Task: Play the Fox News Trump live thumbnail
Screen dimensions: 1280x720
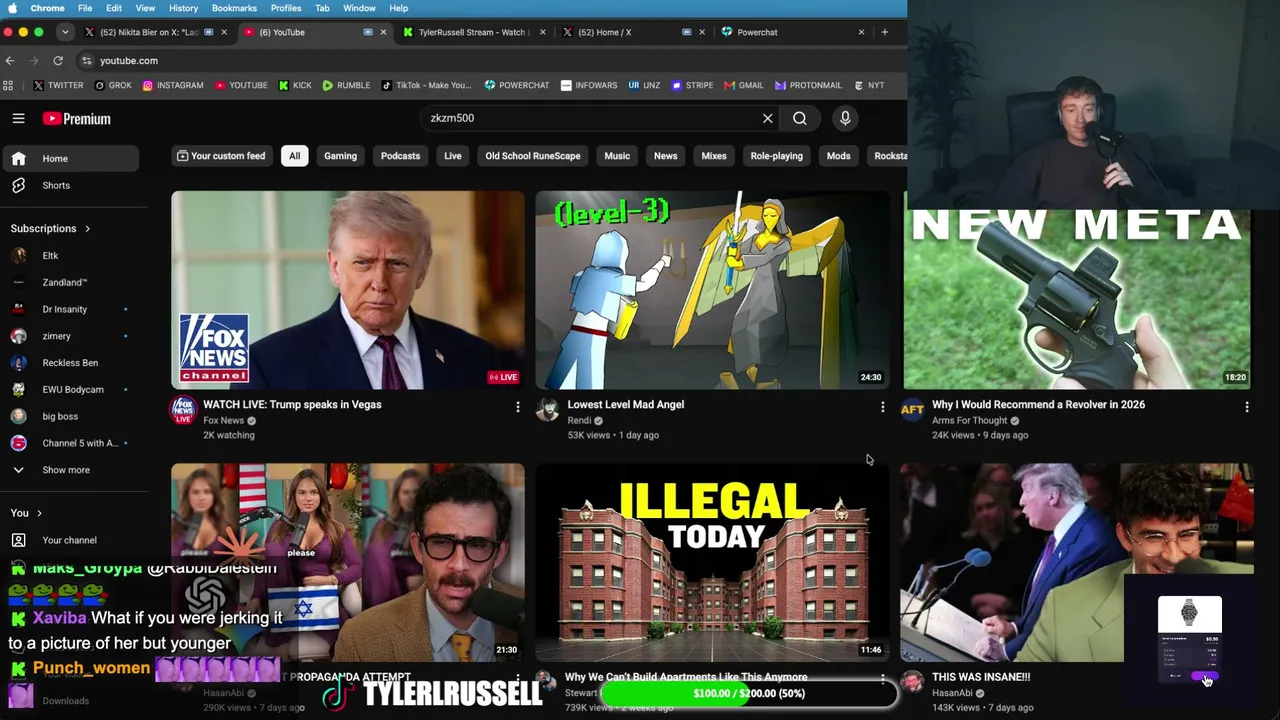Action: pos(348,290)
